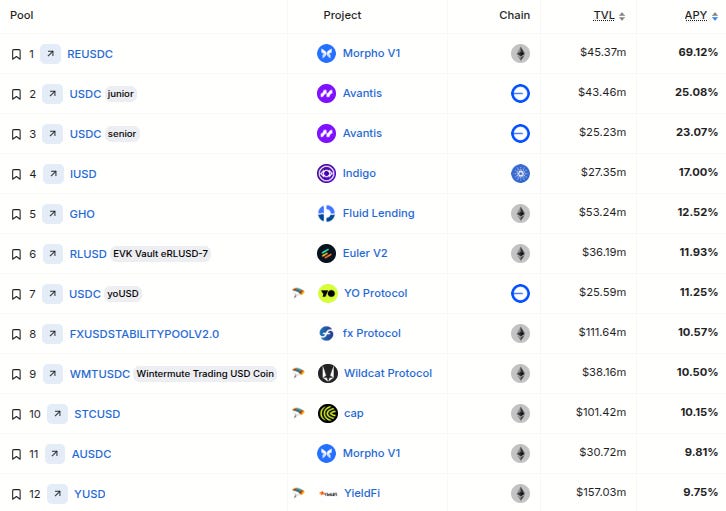Open external link icon for USDC yoUSD
This screenshot has height=511, width=726.
[x=52, y=294]
